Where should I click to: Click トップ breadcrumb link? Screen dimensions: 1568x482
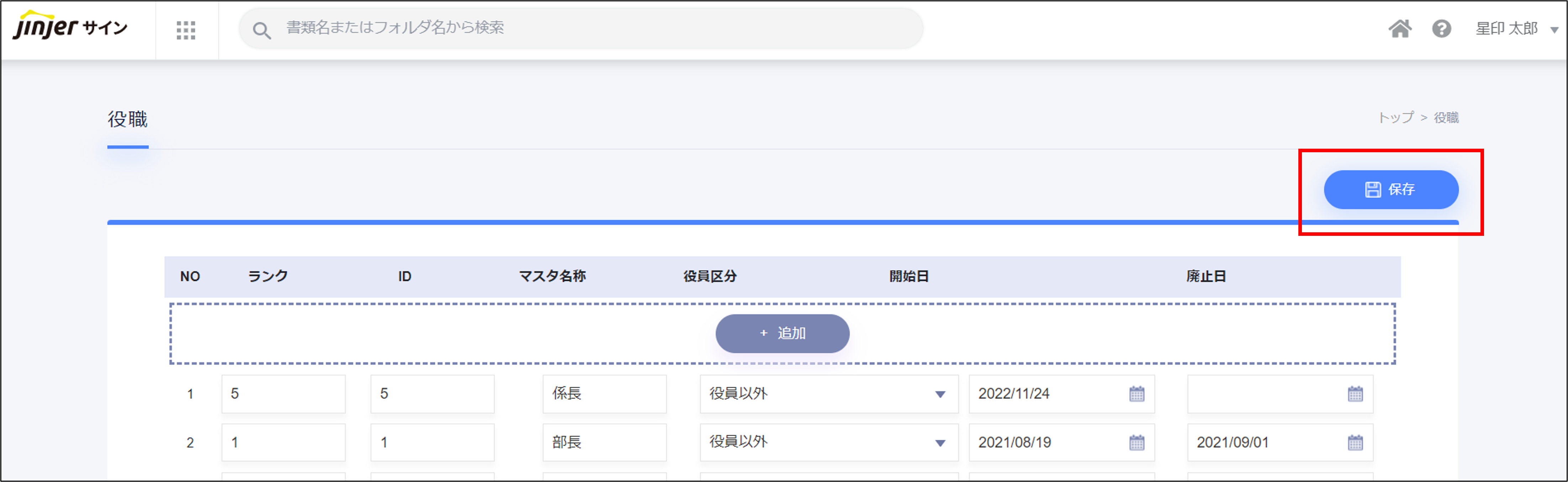(x=1396, y=117)
